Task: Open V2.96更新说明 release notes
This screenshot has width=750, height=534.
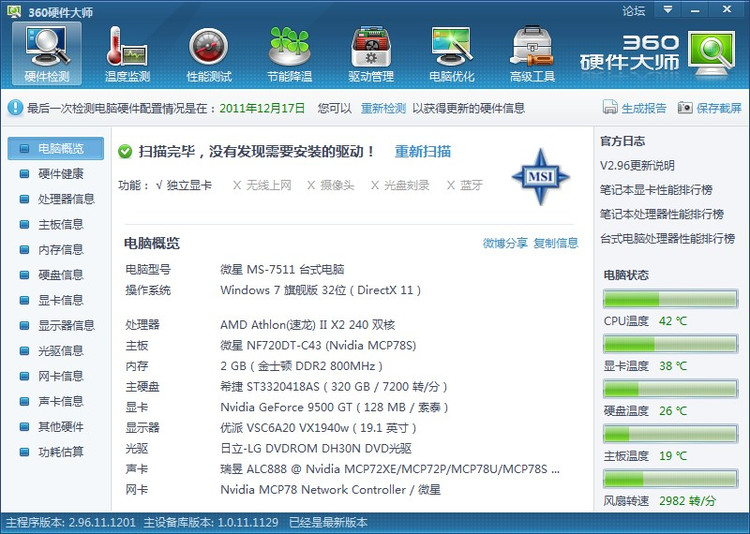Action: point(637,166)
